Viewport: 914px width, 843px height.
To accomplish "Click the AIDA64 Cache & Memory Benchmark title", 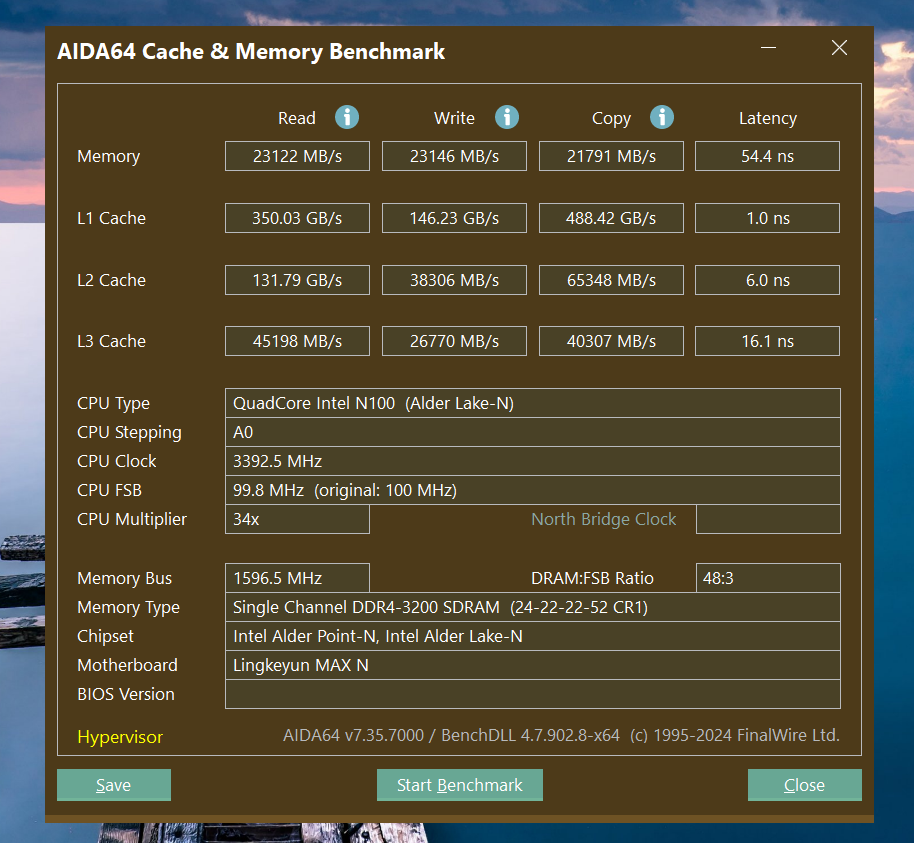I will coord(251,52).
